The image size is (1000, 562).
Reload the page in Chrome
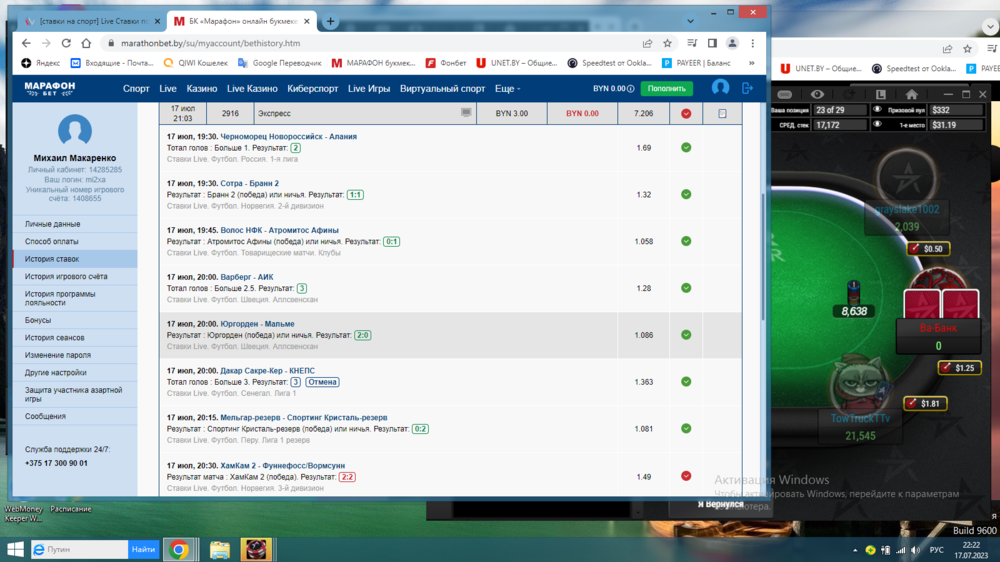(66, 43)
